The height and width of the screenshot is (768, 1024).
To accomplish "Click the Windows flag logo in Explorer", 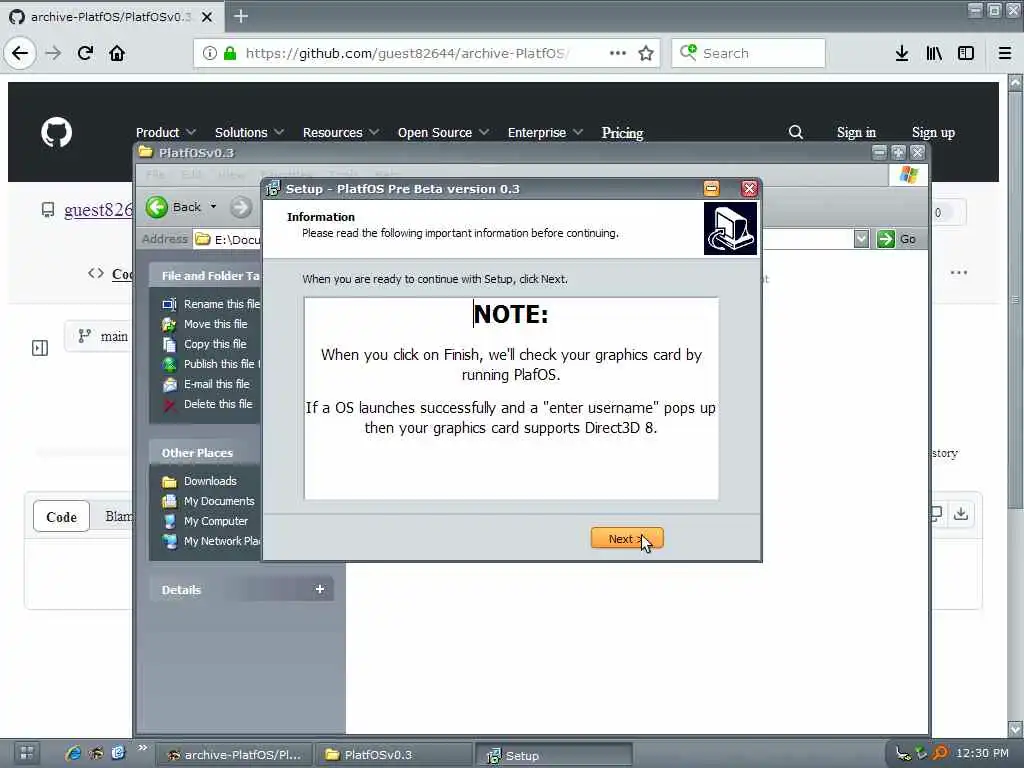I will pyautogui.click(x=908, y=174).
